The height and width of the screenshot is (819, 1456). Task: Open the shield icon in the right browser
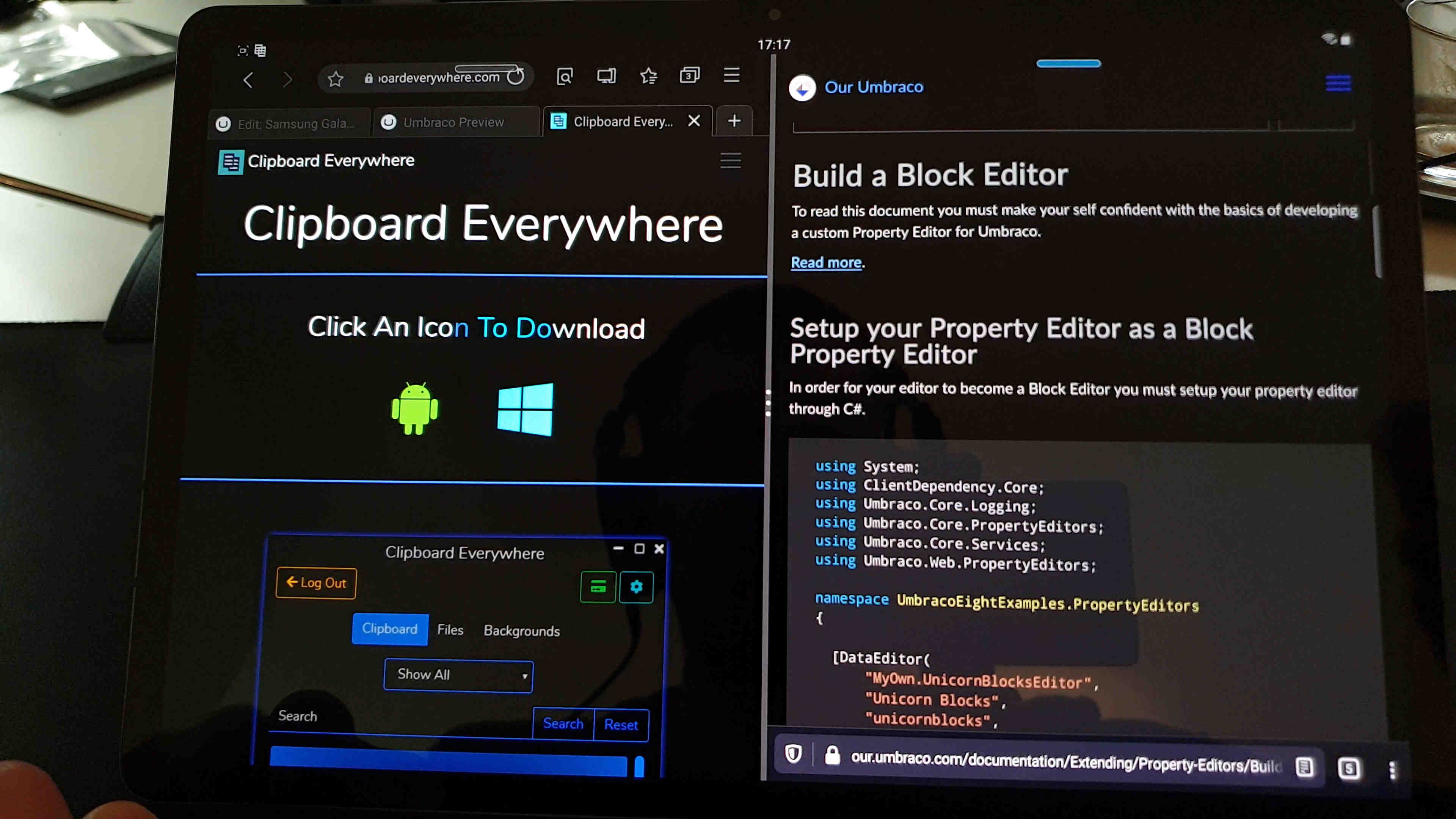pos(794,753)
